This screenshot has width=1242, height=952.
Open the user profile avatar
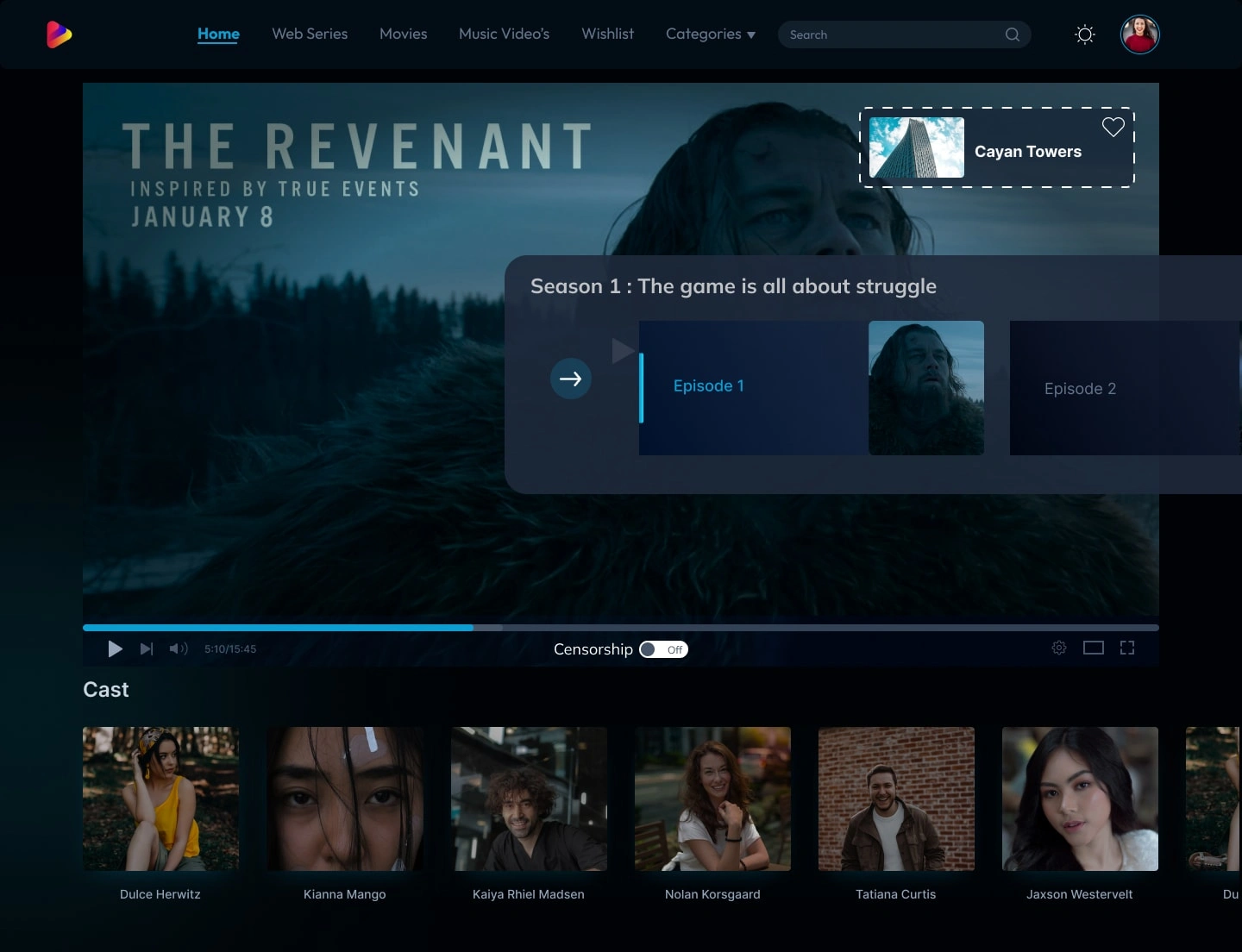[x=1139, y=34]
